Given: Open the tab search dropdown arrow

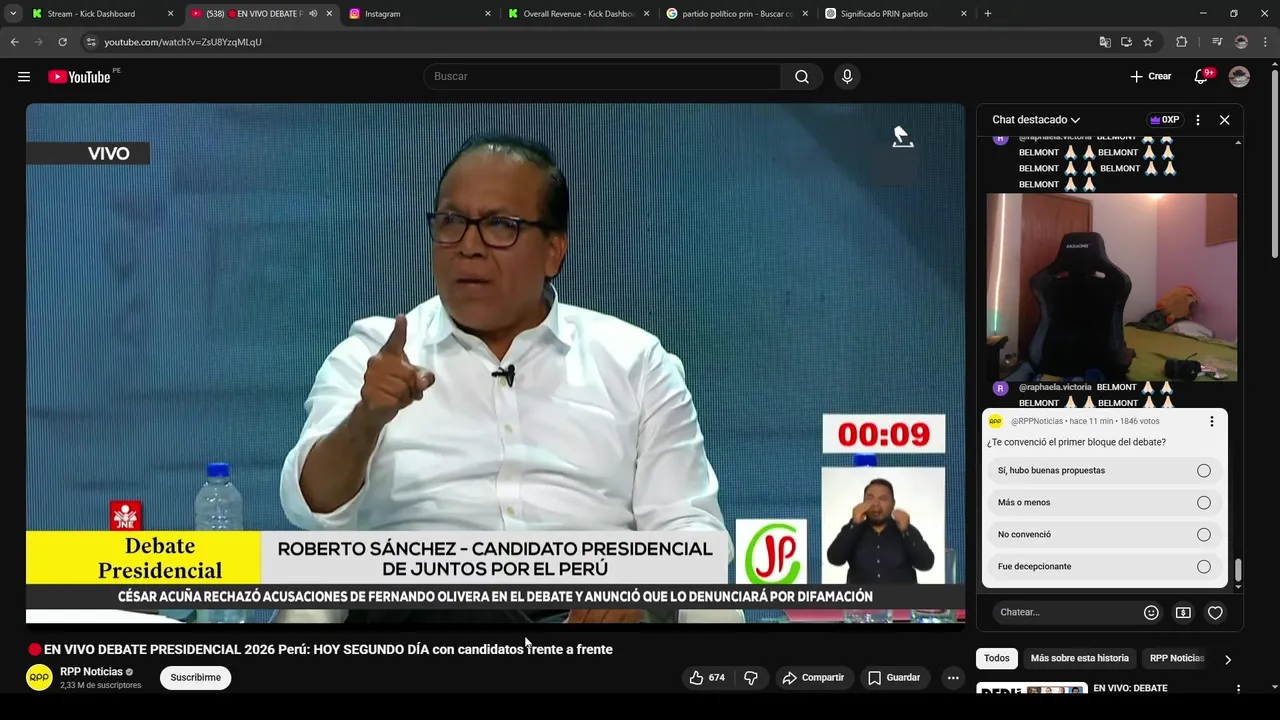Looking at the screenshot, I should point(13,14).
